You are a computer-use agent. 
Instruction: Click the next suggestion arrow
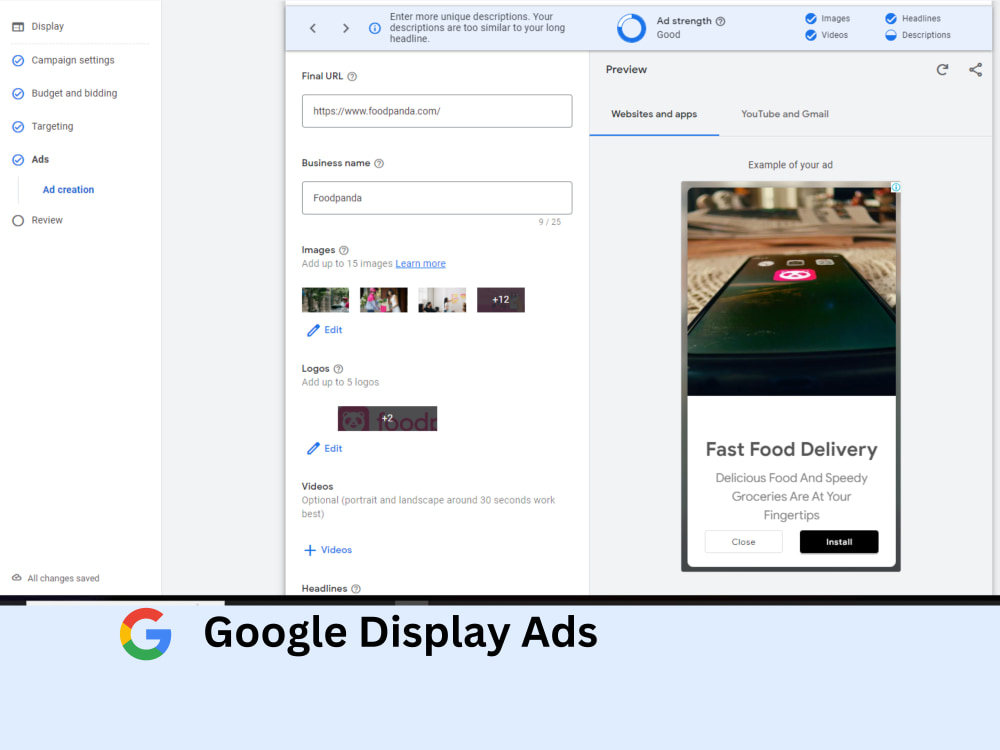coord(346,28)
